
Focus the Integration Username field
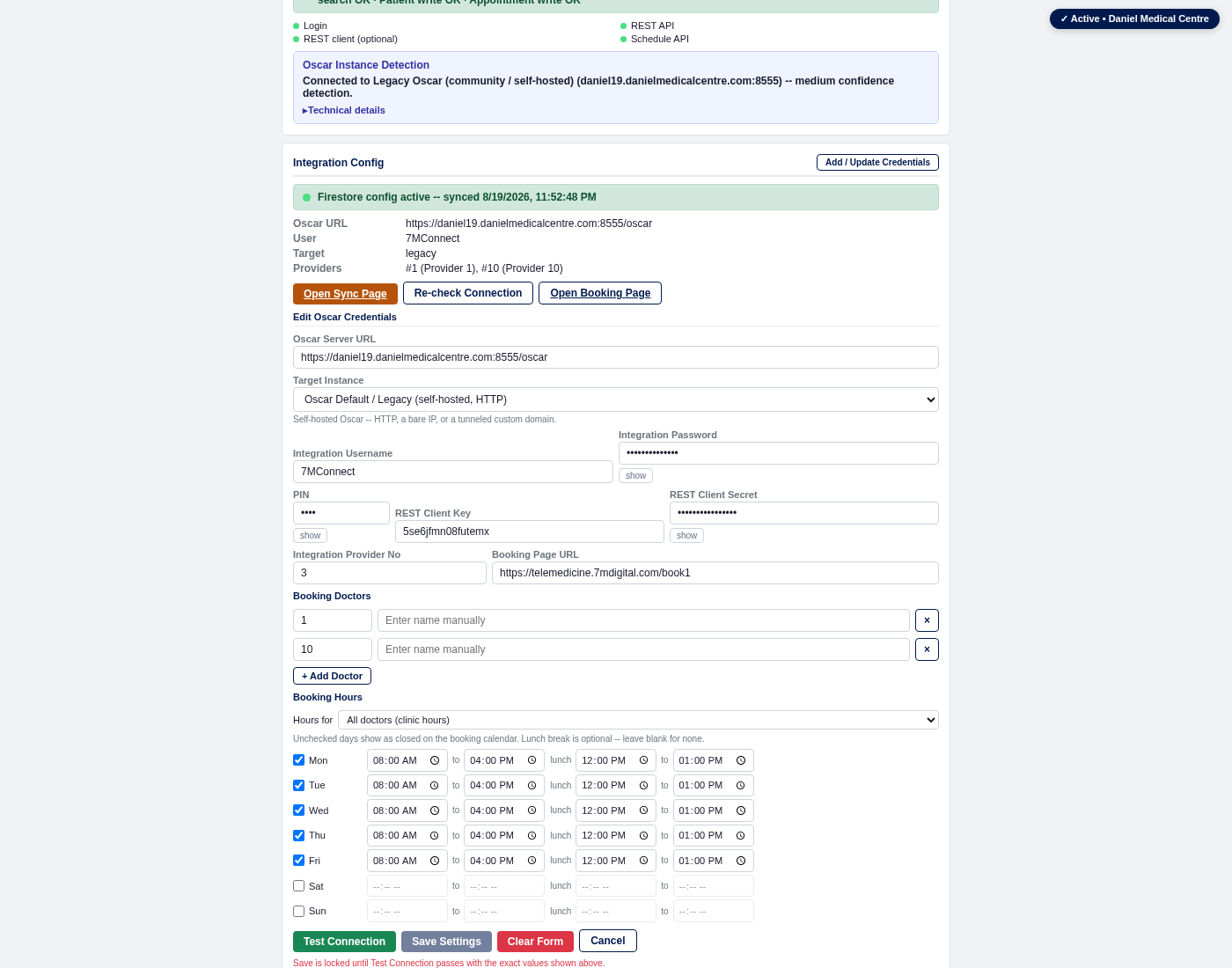coord(453,472)
